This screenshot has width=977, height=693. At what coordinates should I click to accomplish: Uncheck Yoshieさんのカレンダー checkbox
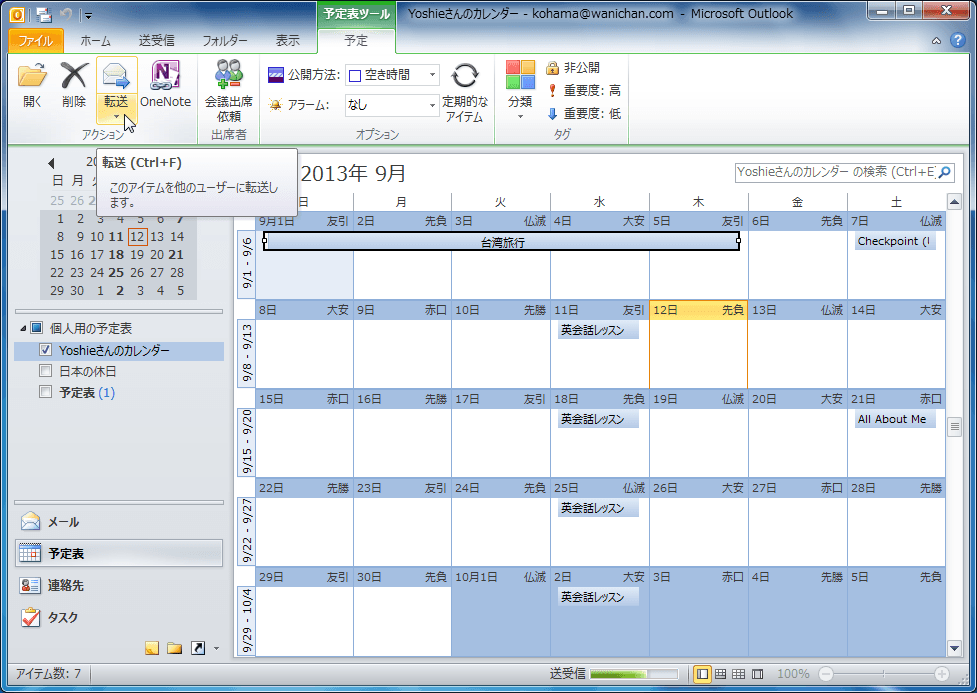point(45,350)
